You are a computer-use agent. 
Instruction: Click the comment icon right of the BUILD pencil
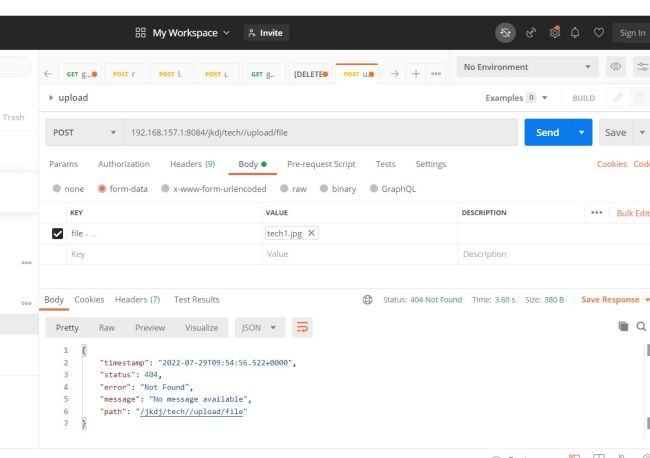[x=640, y=98]
